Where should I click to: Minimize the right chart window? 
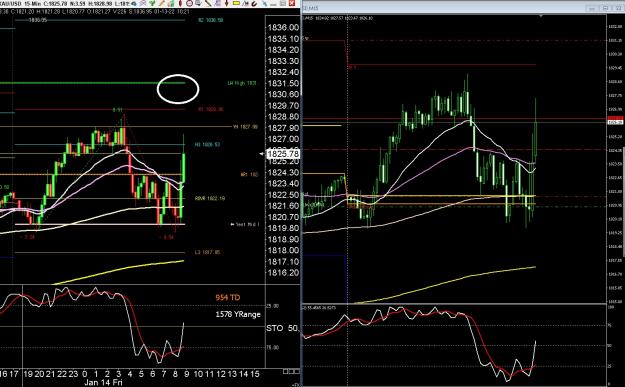[x=592, y=8]
